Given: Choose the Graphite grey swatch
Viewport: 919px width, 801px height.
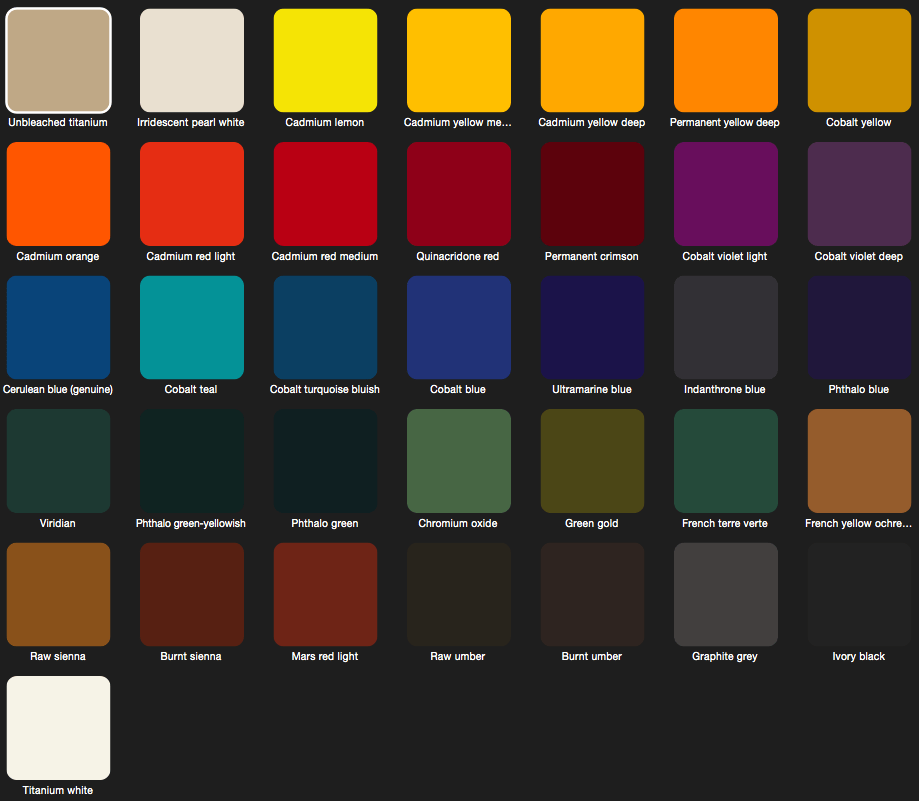Looking at the screenshot, I should (x=726, y=594).
